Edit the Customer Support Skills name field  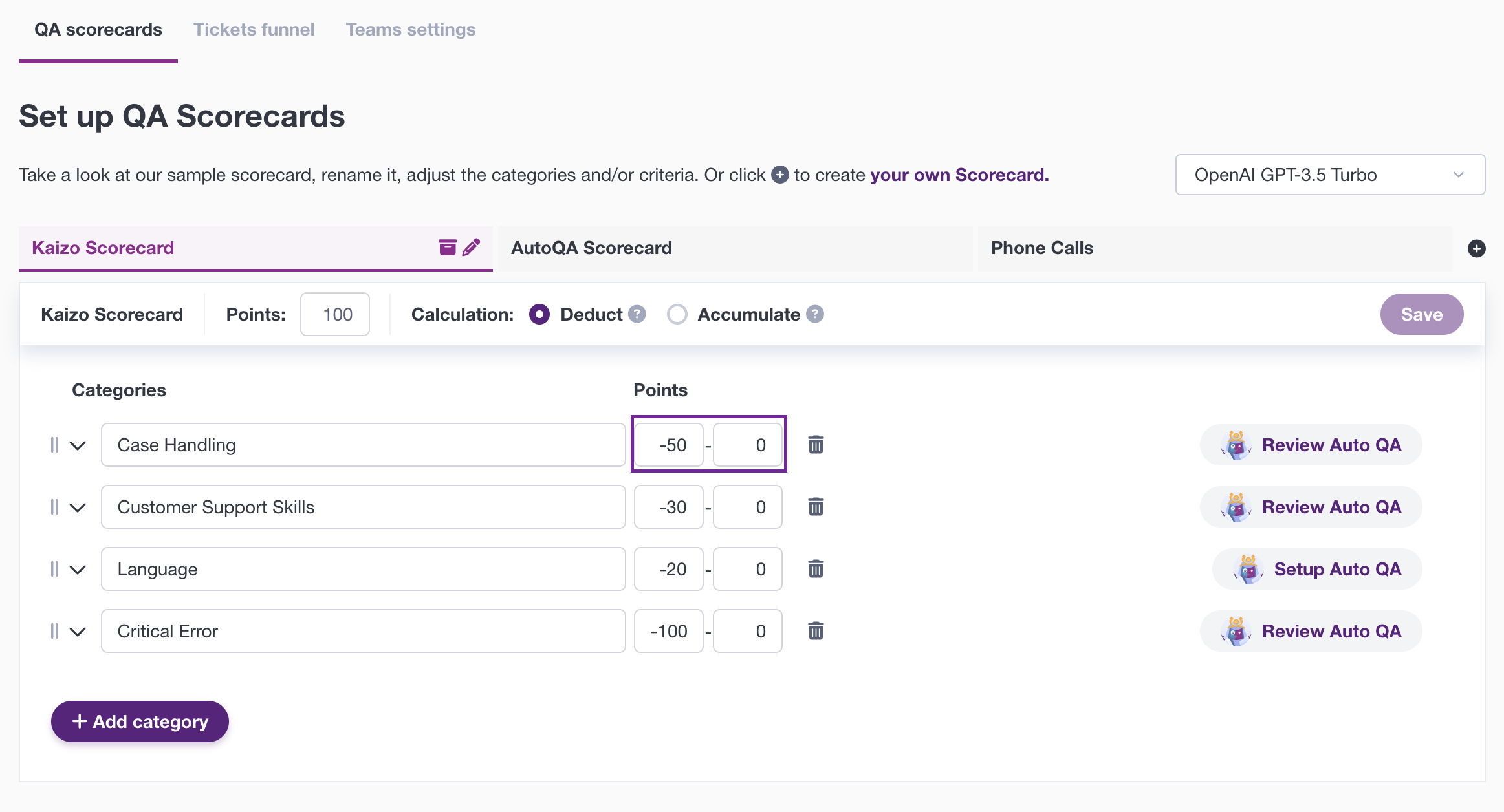tap(364, 507)
